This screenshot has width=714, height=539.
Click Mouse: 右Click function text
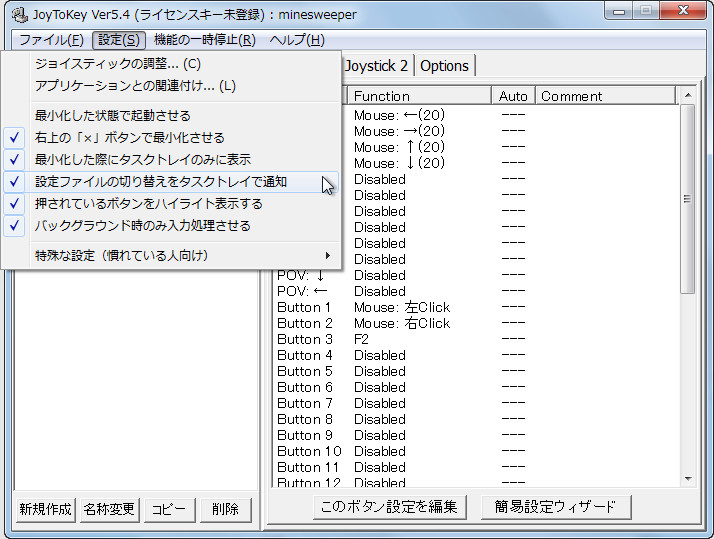tap(402, 323)
